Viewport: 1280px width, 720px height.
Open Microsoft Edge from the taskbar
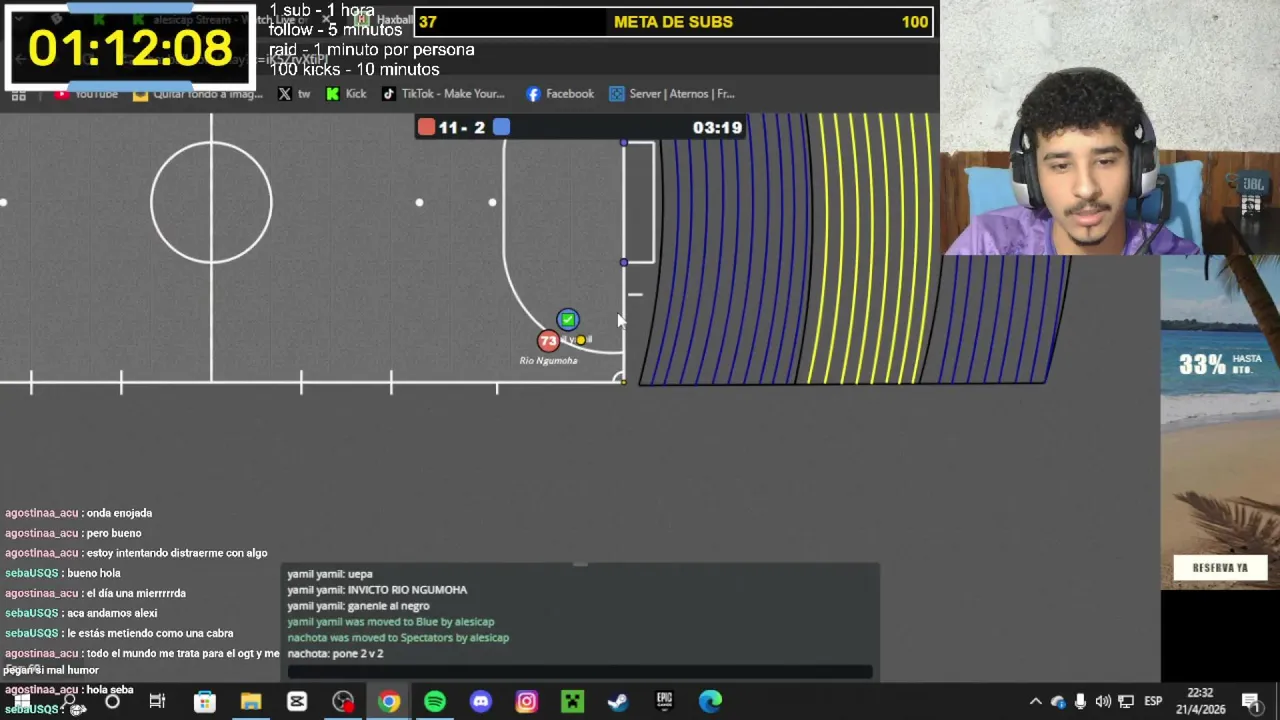710,702
